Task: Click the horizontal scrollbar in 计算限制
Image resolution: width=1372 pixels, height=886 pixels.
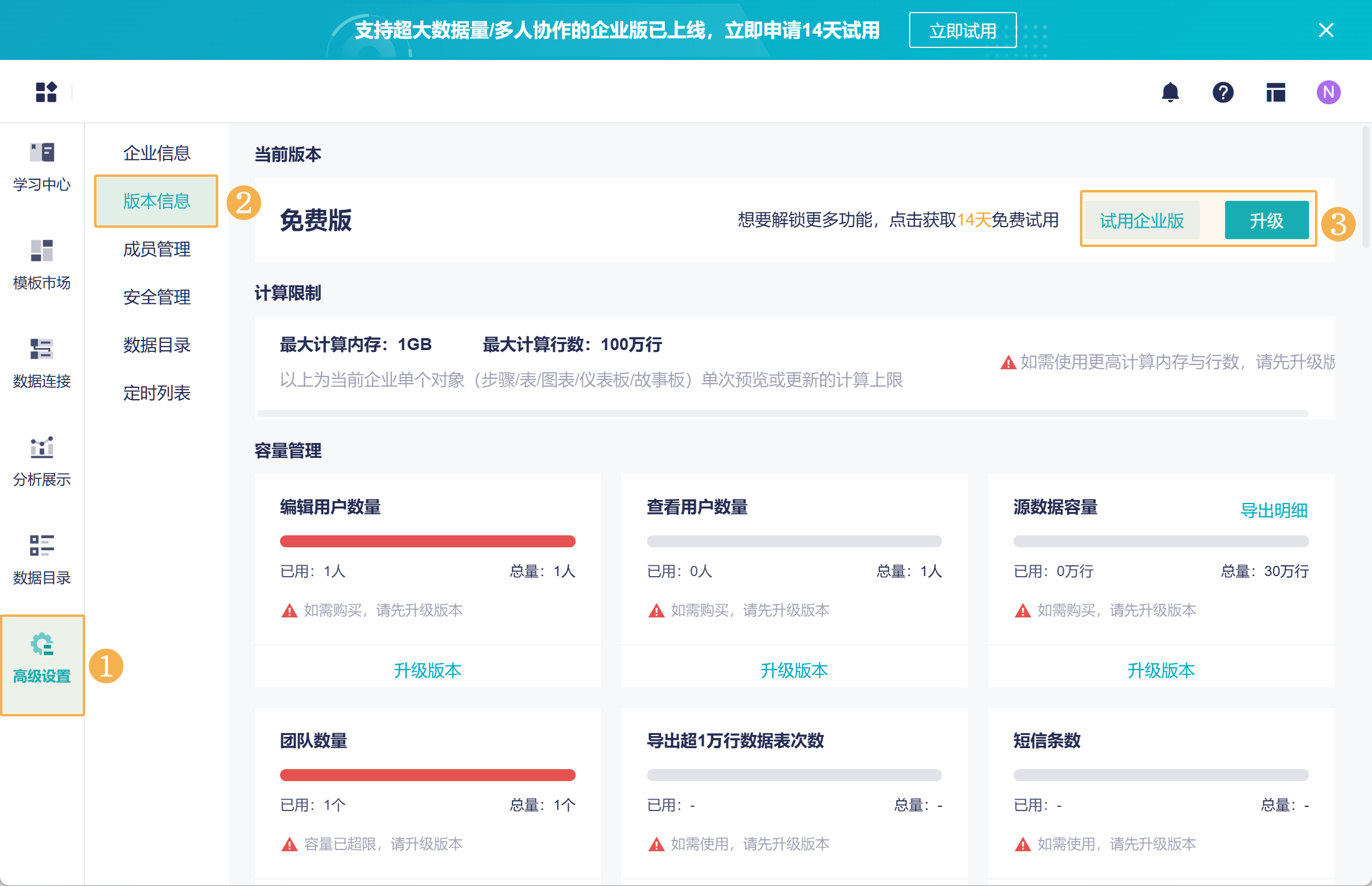Action: pos(783,414)
